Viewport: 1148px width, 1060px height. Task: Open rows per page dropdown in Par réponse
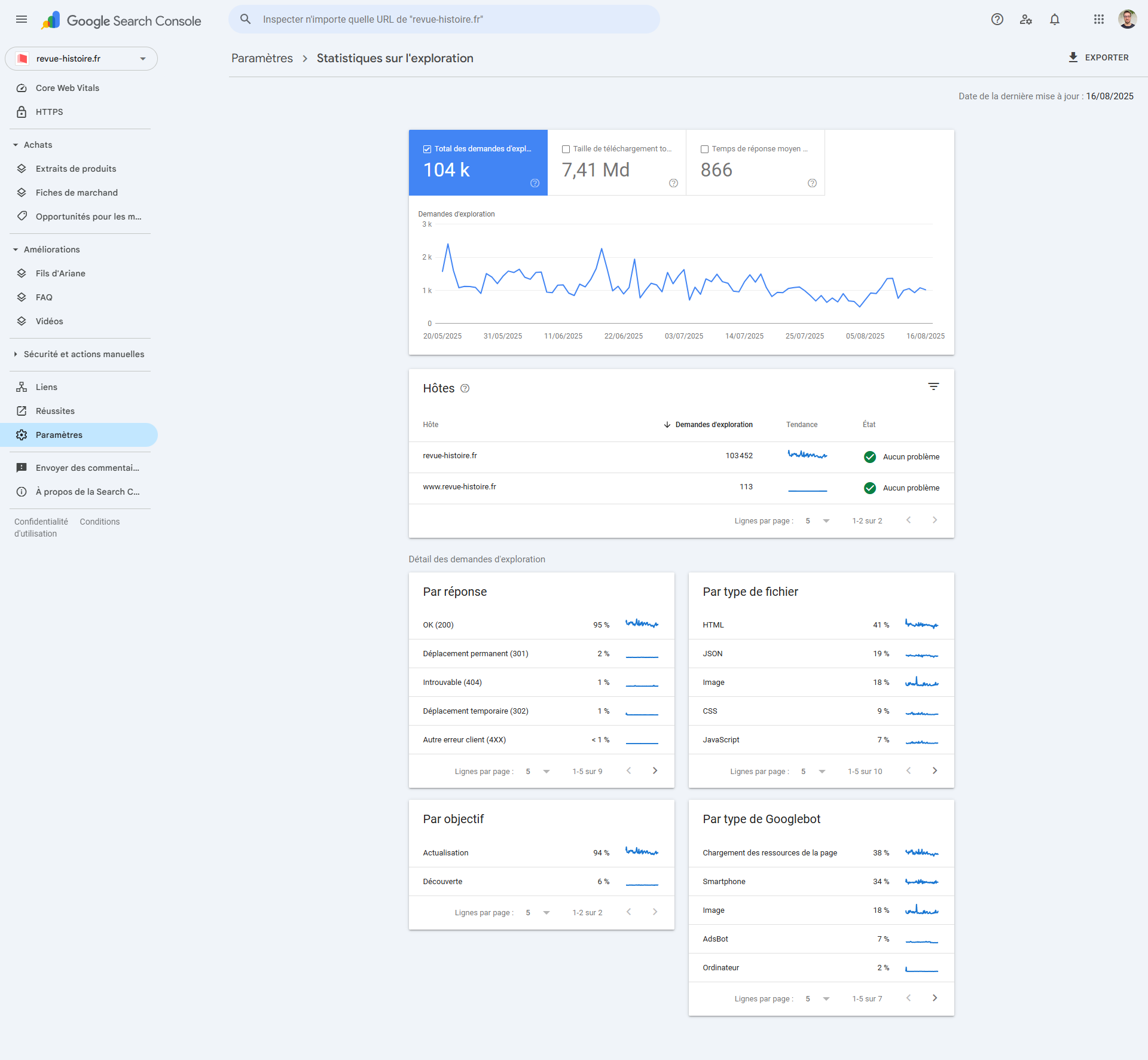[x=538, y=772]
